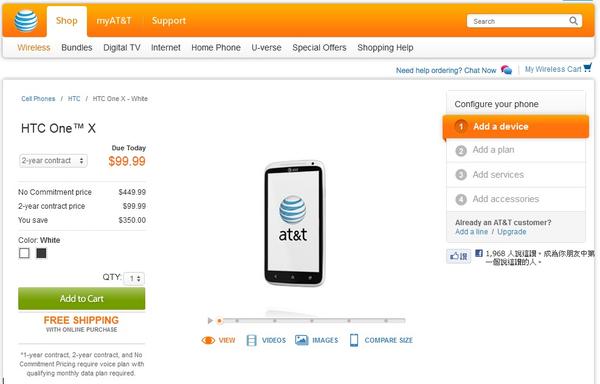600x384 pixels.
Task: Select the eye View icon
Action: (208, 340)
